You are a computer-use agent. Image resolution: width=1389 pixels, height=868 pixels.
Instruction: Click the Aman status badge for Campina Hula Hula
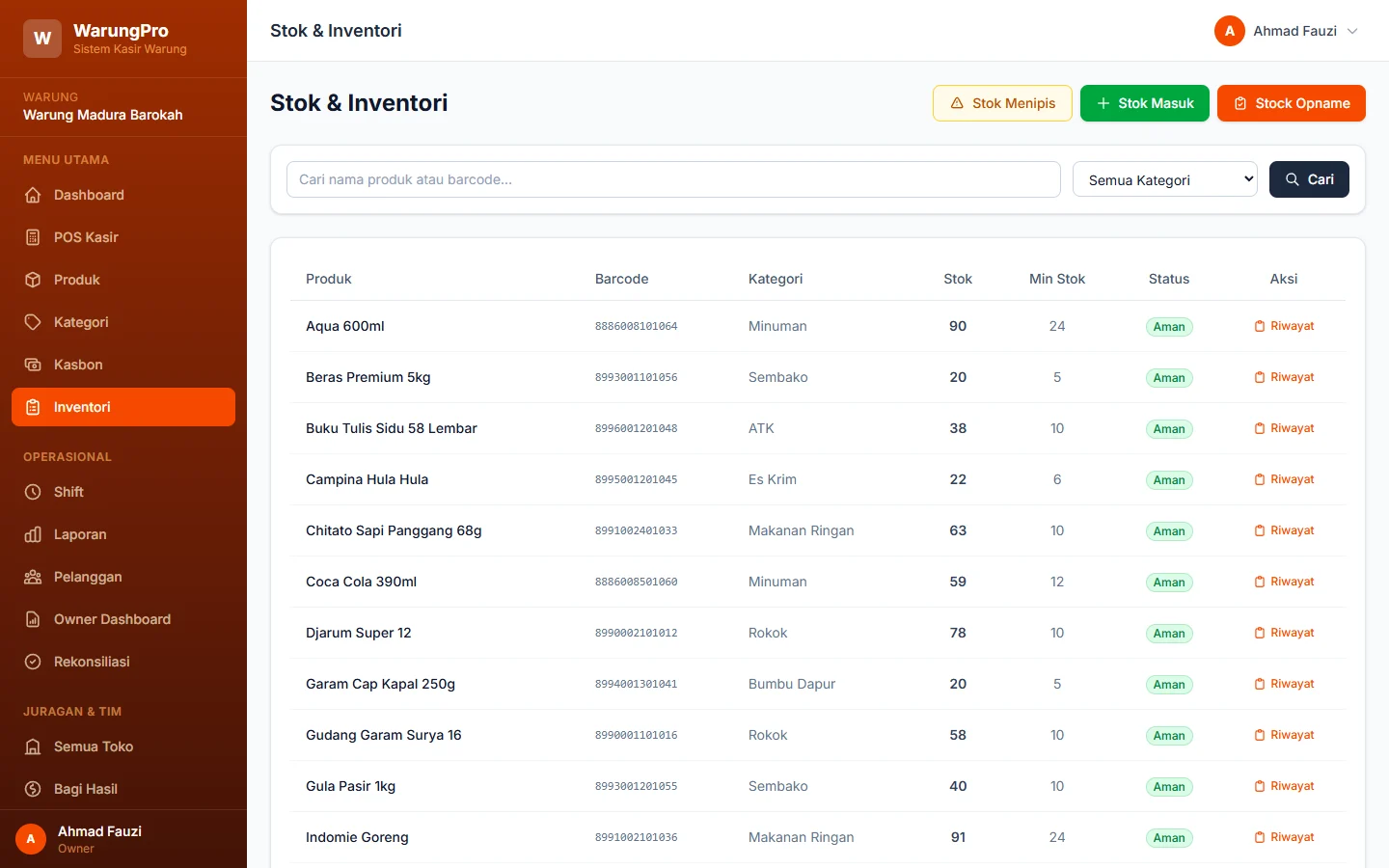[x=1169, y=480]
